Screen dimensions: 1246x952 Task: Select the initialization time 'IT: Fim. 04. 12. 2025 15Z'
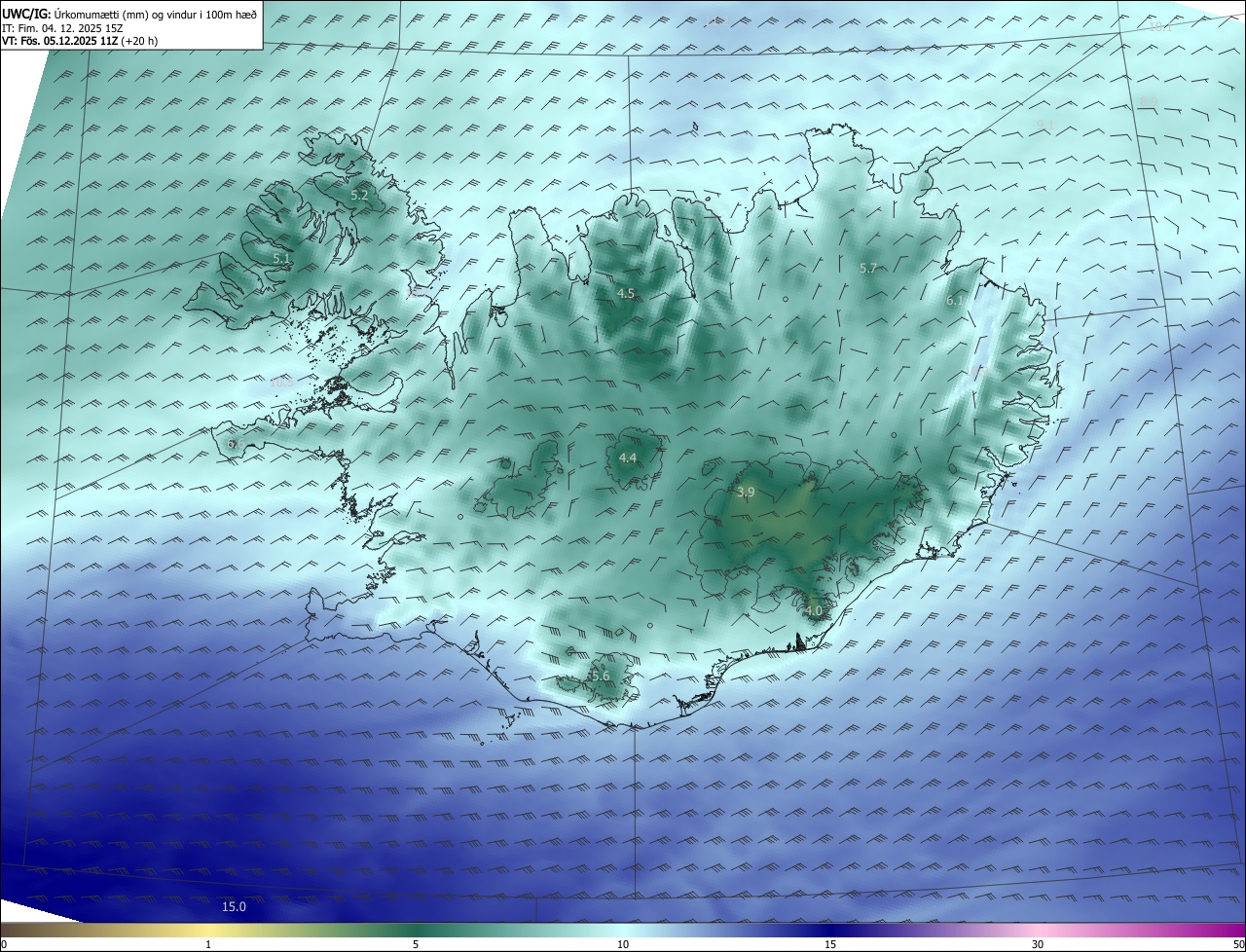(62, 28)
